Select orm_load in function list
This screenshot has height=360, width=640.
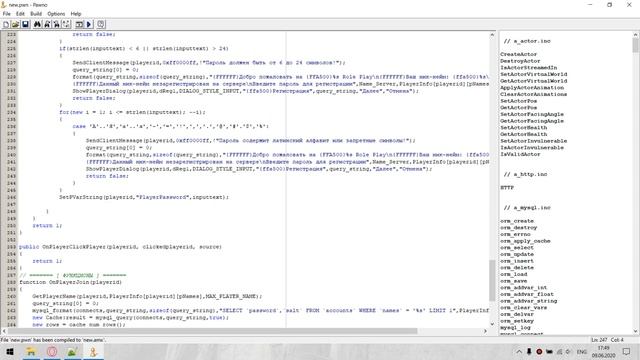[513, 274]
